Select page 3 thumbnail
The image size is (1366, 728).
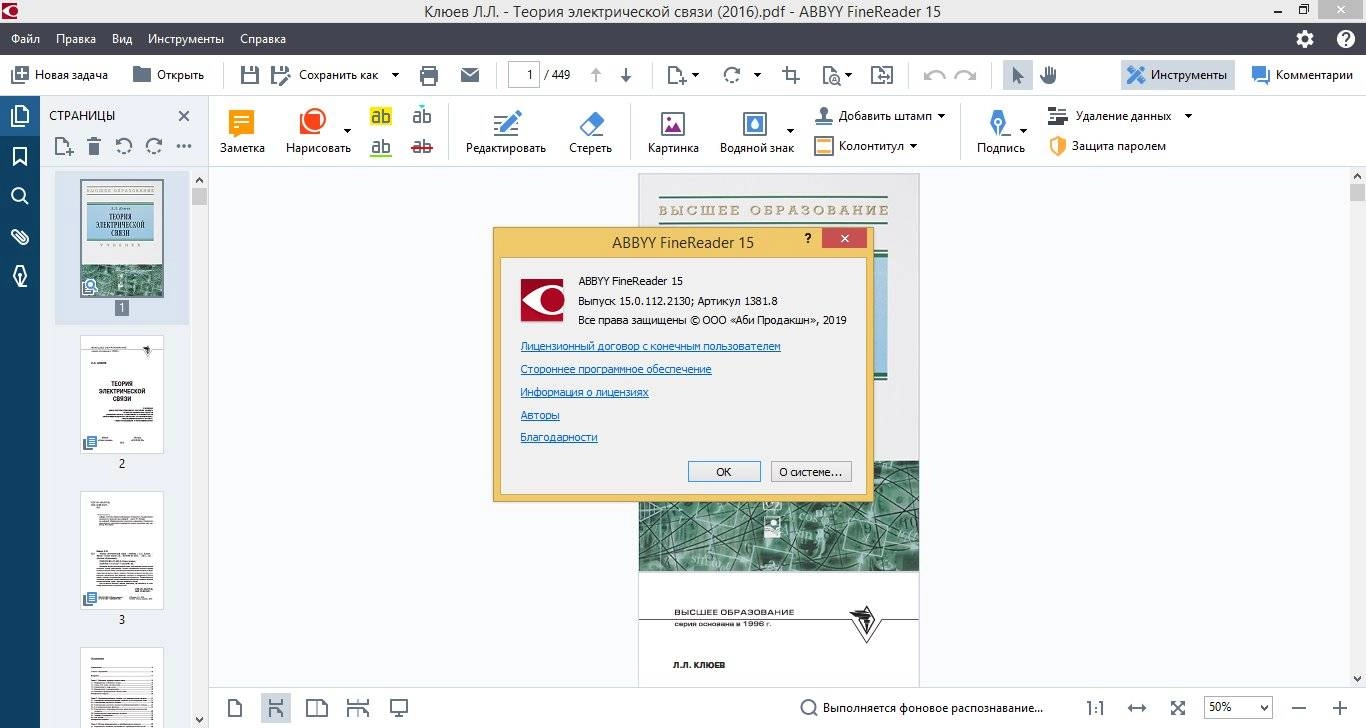click(x=122, y=550)
